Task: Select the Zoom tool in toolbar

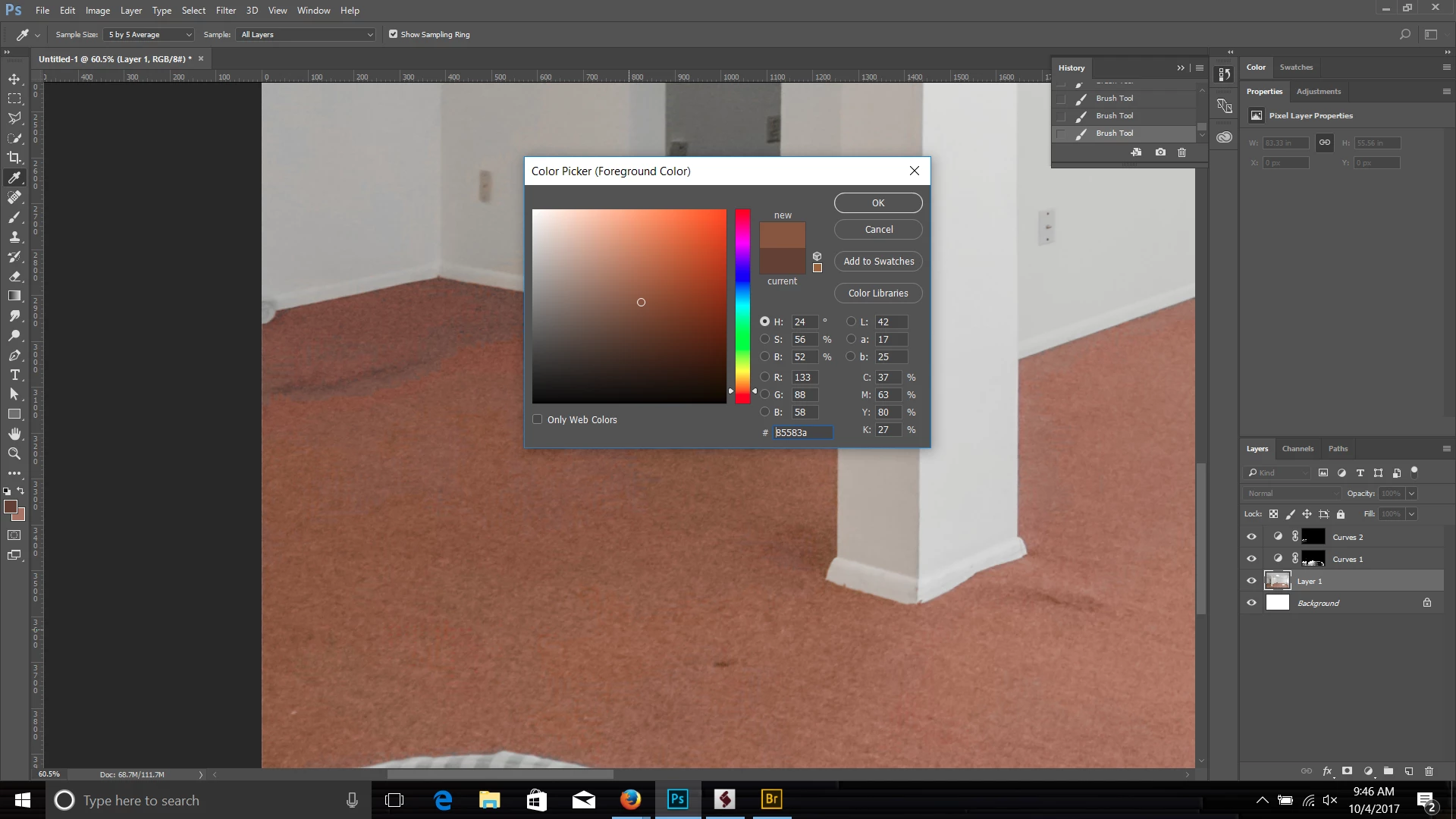Action: tap(14, 453)
